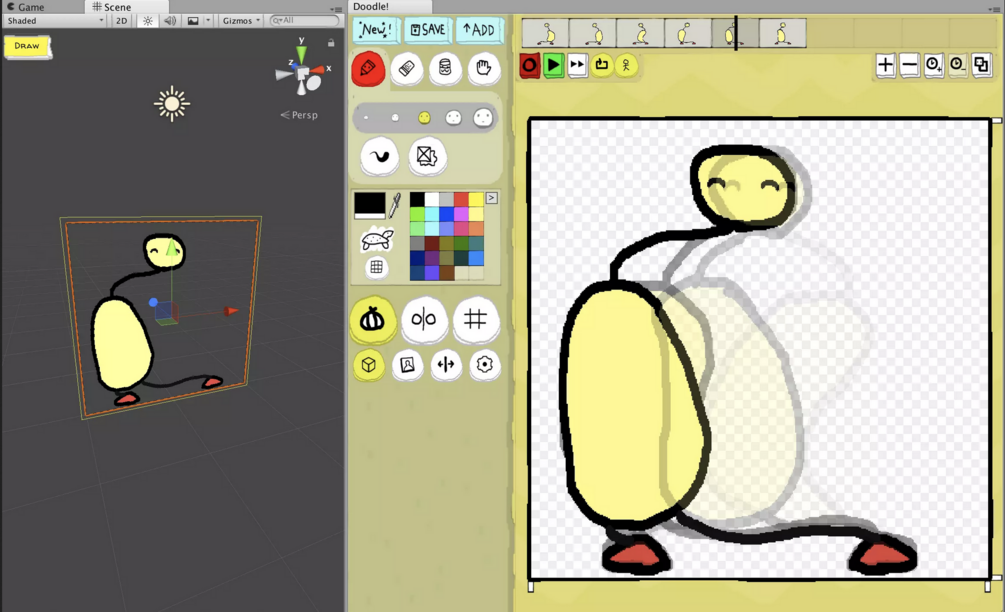
Task: Toggle the yellow stick figure button
Action: coord(626,65)
